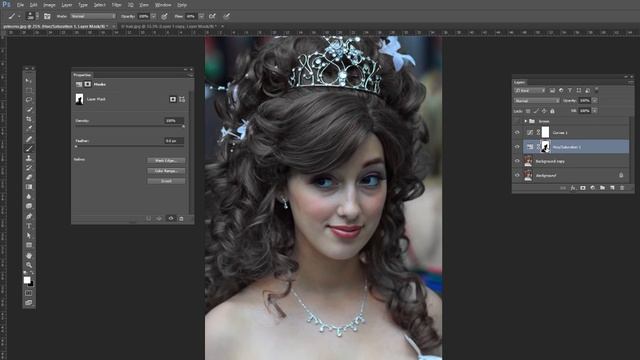Select the Gradient tool
640x360 pixels.
click(x=29, y=187)
